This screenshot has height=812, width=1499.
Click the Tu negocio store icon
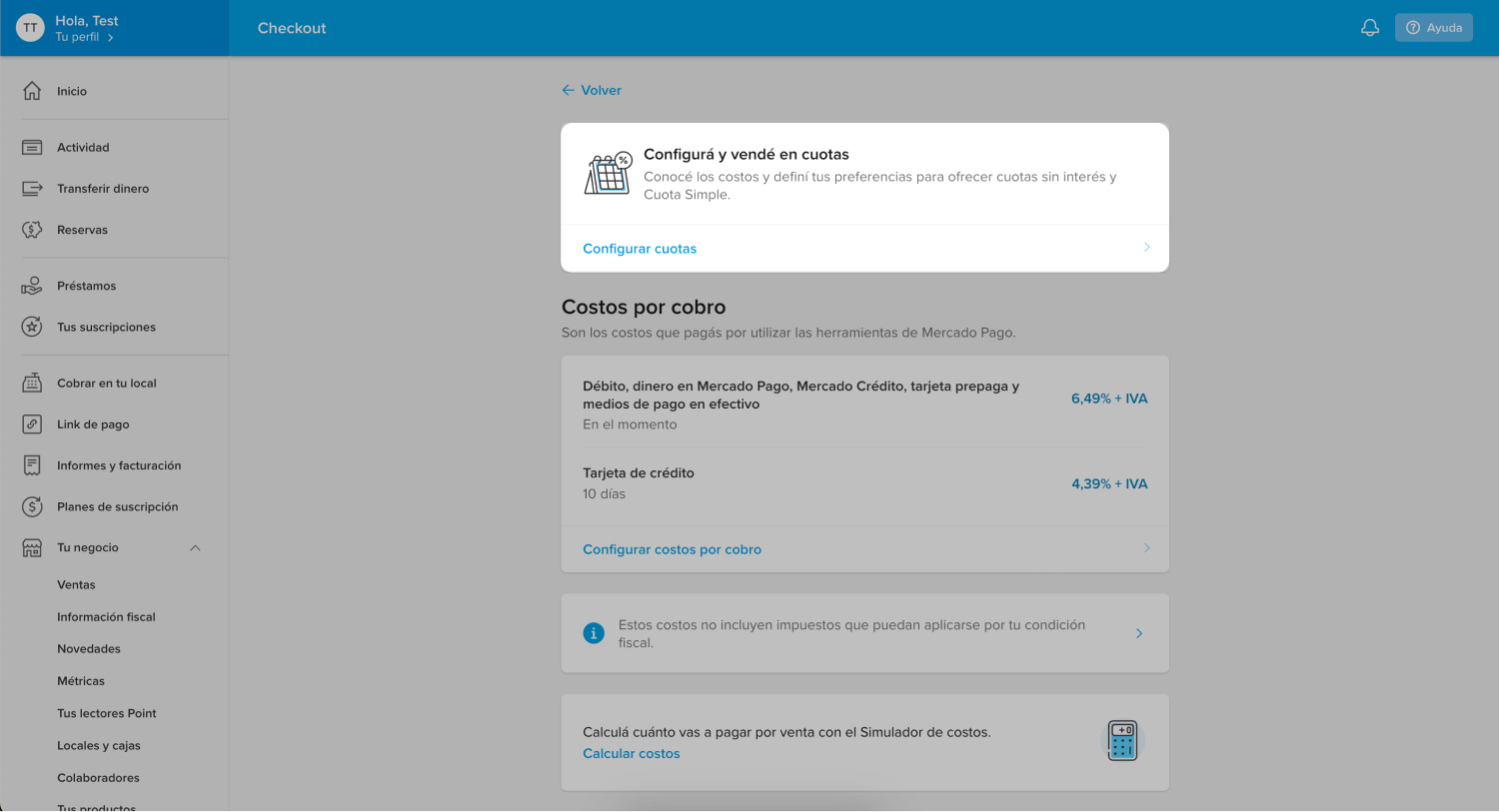pyautogui.click(x=32, y=547)
